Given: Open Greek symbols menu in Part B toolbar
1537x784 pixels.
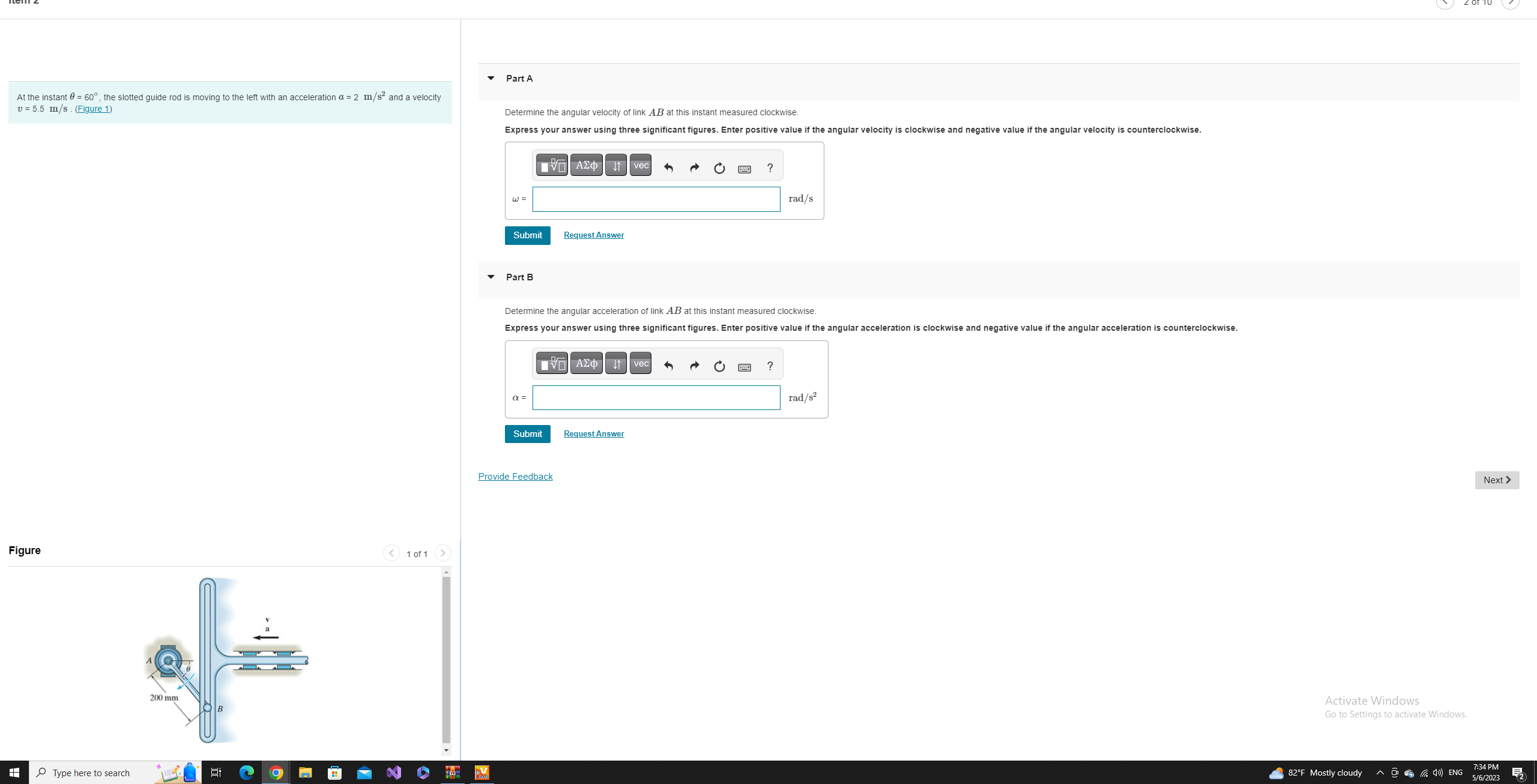Looking at the screenshot, I should coord(586,364).
